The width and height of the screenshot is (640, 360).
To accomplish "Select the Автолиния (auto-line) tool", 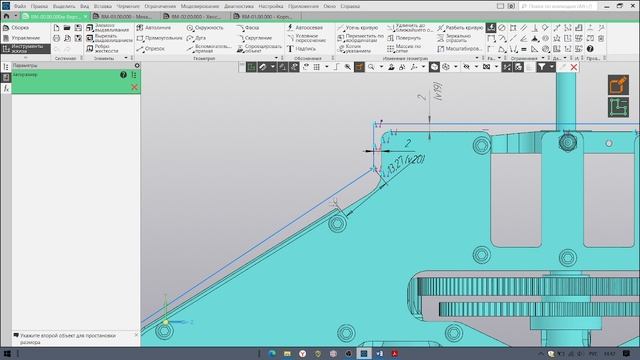I will point(153,28).
